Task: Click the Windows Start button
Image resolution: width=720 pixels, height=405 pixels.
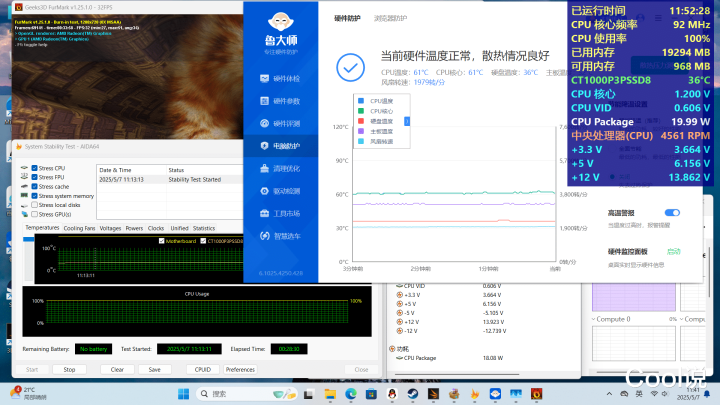Action: pyautogui.click(x=184, y=394)
